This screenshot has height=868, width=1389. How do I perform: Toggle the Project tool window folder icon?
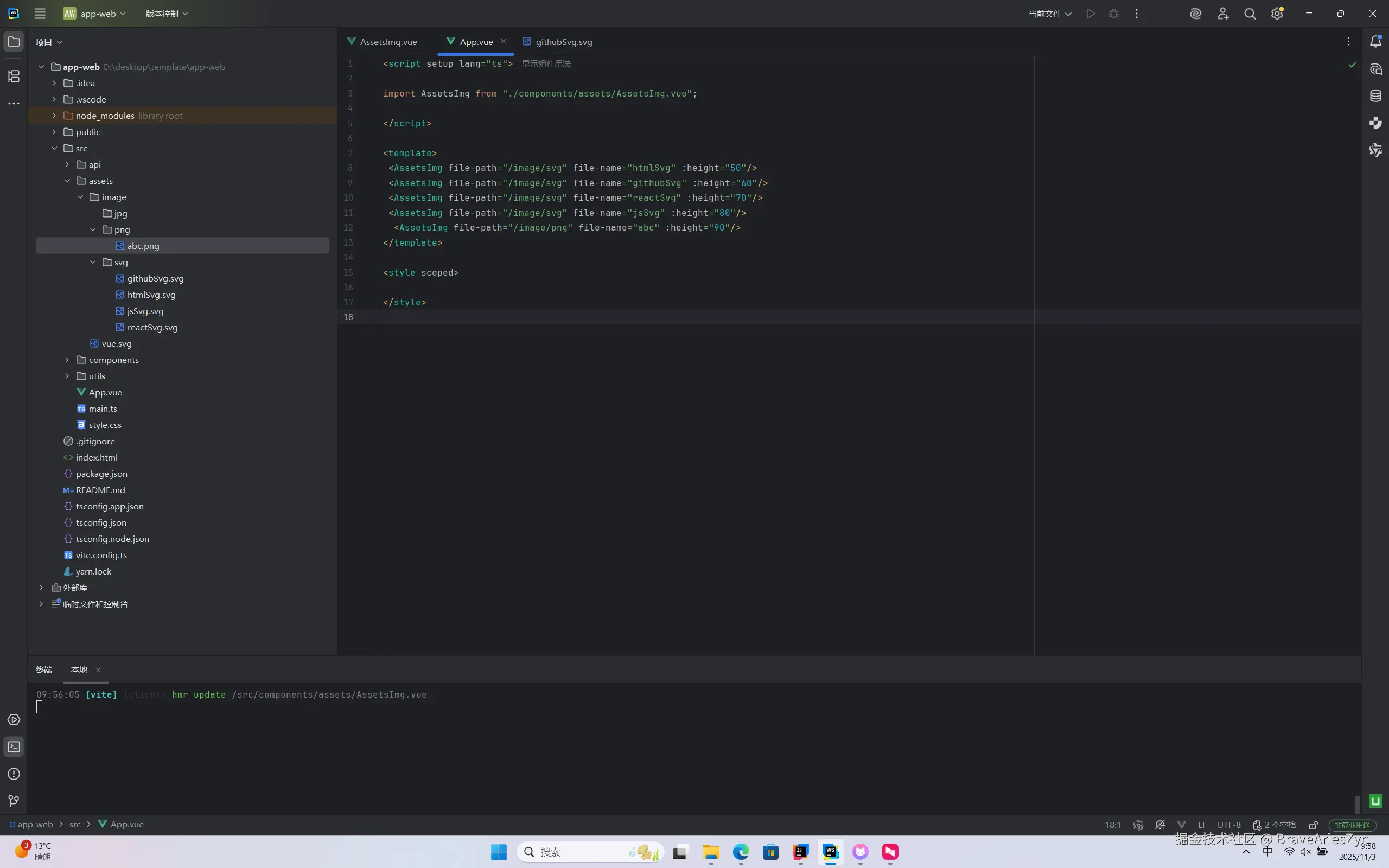(14, 41)
